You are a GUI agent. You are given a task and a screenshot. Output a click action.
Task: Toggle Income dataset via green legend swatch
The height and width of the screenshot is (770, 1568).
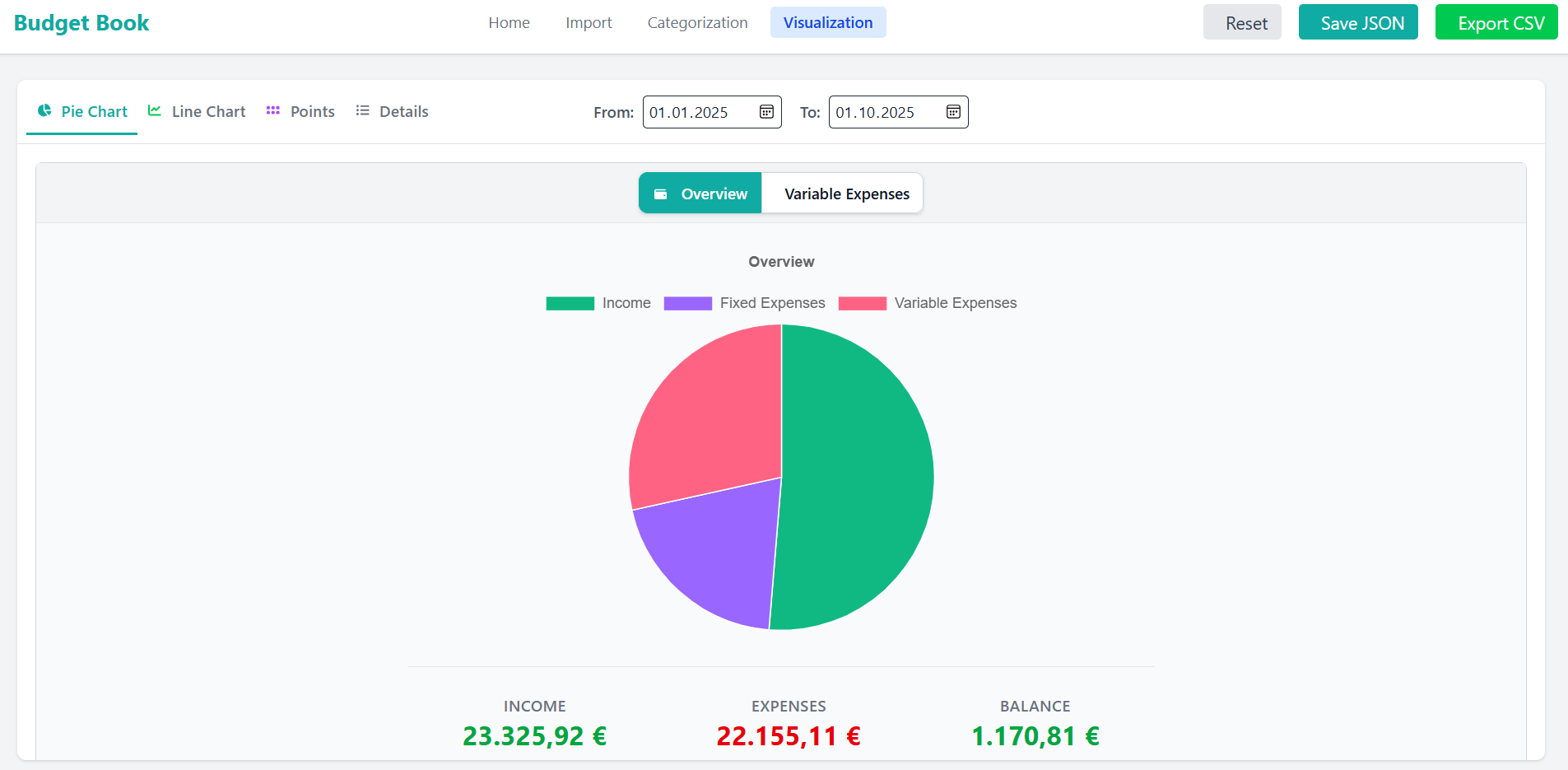(x=570, y=303)
